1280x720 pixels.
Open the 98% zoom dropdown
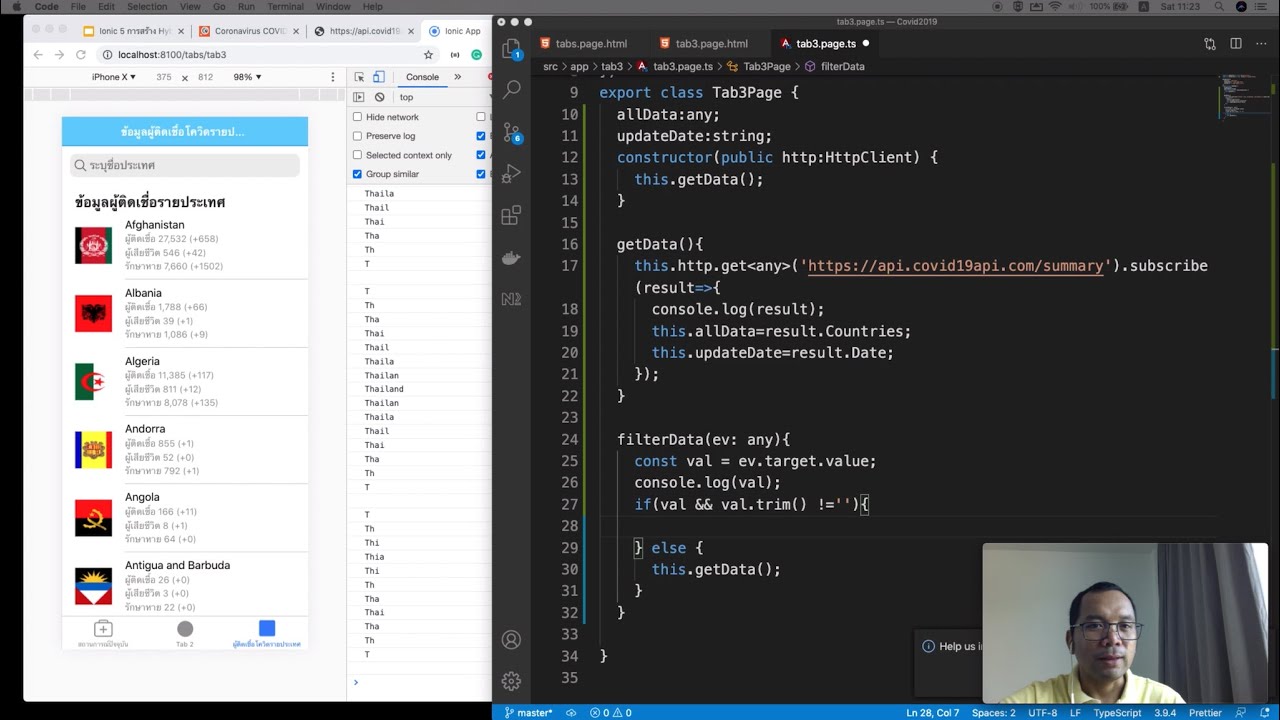coord(247,77)
